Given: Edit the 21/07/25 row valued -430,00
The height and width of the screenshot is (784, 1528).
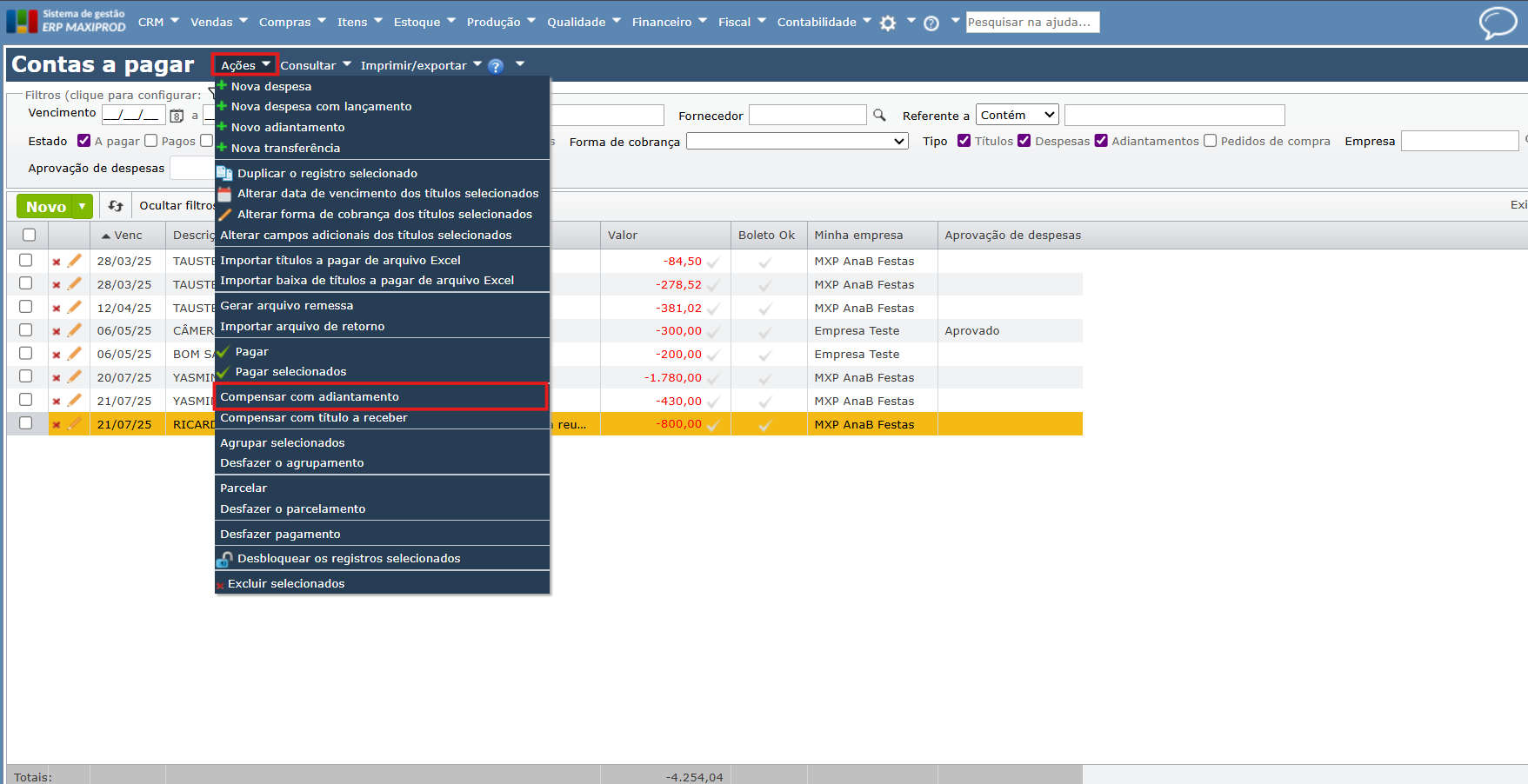Looking at the screenshot, I should (x=75, y=401).
